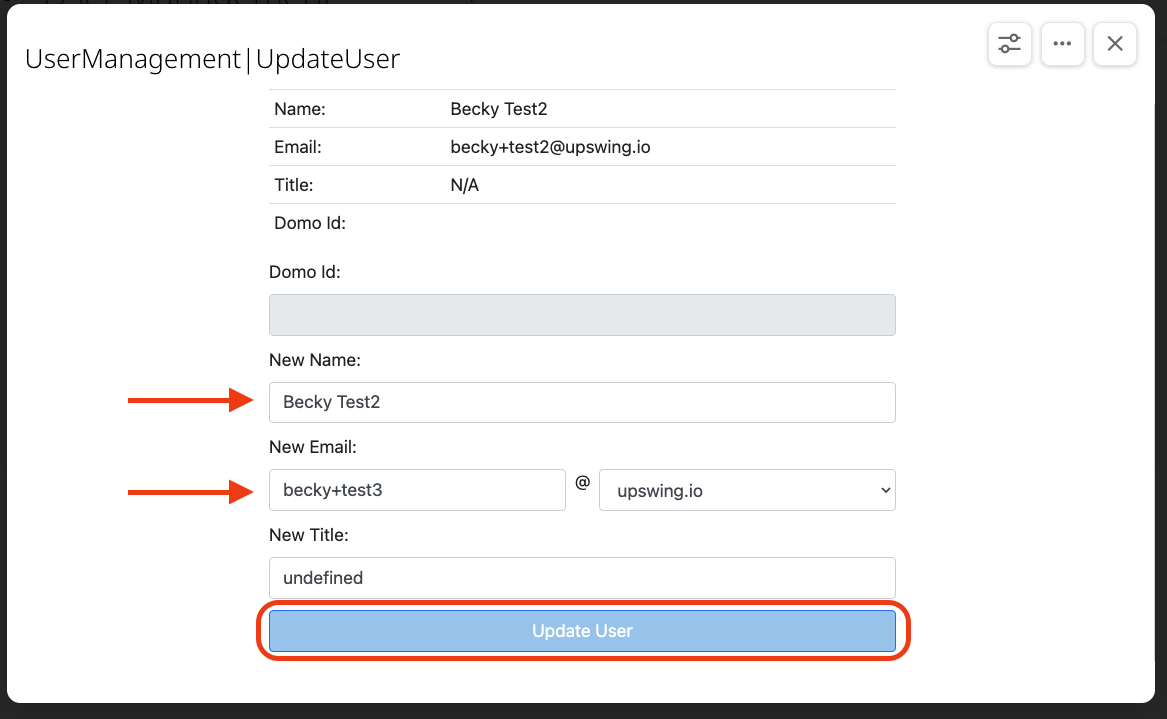Click the UserManagement|UpdateUser title text
Viewport: 1167px width, 719px height.
coord(212,59)
